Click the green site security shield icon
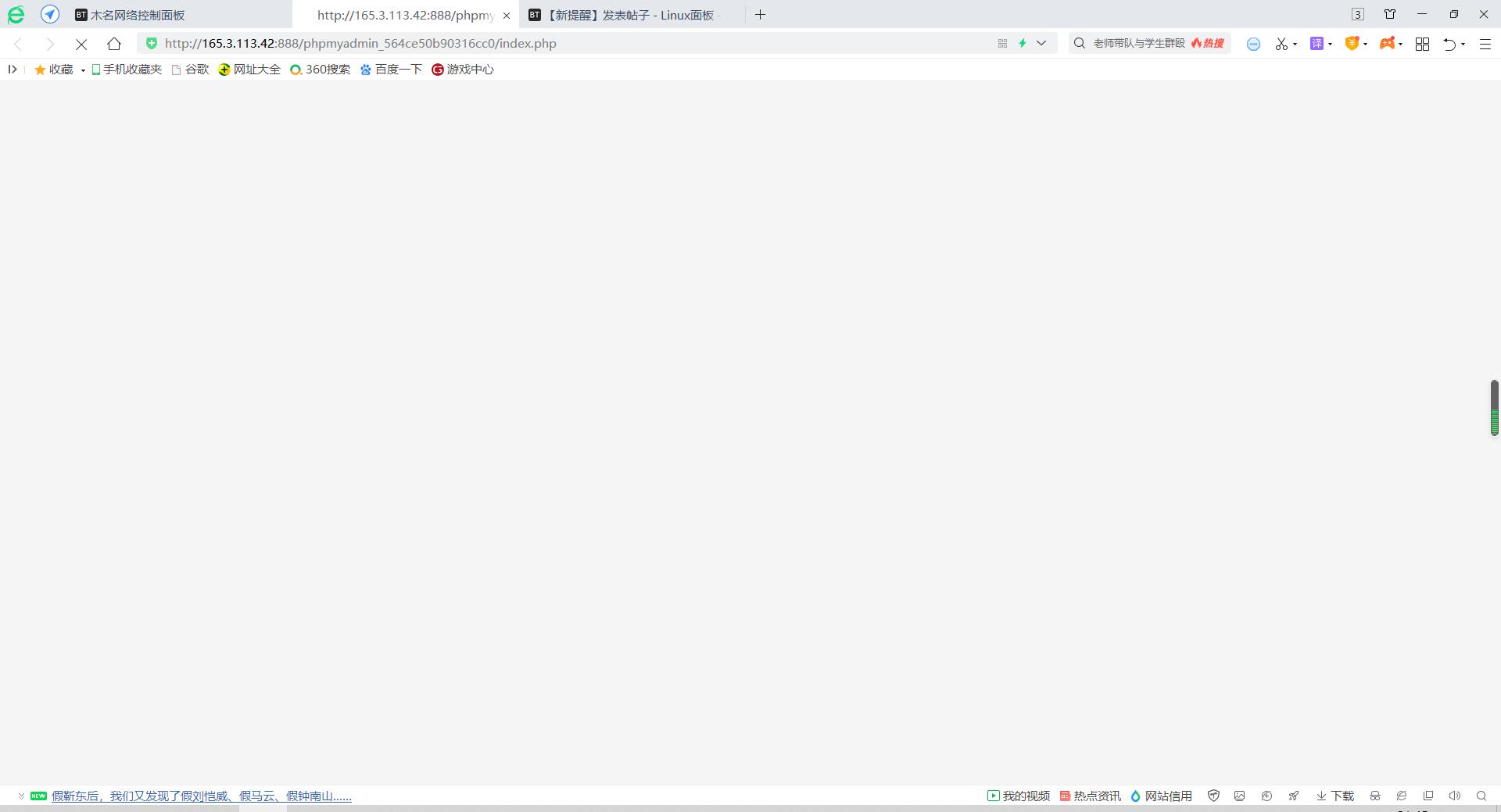1501x812 pixels. pos(152,43)
